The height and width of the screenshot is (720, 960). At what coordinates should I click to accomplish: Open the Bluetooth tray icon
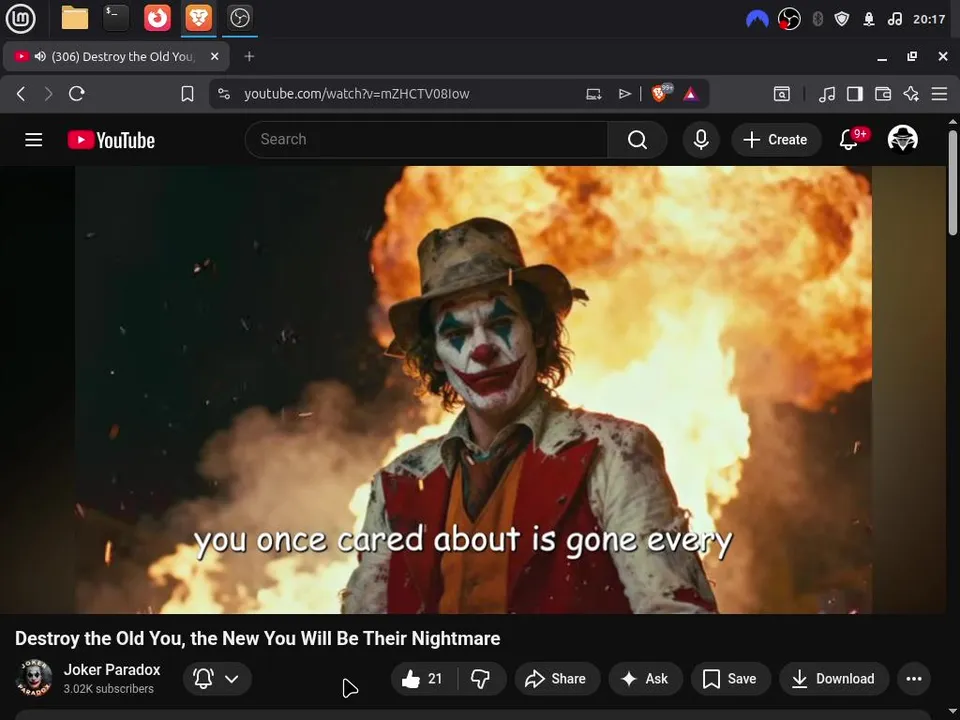coord(817,19)
